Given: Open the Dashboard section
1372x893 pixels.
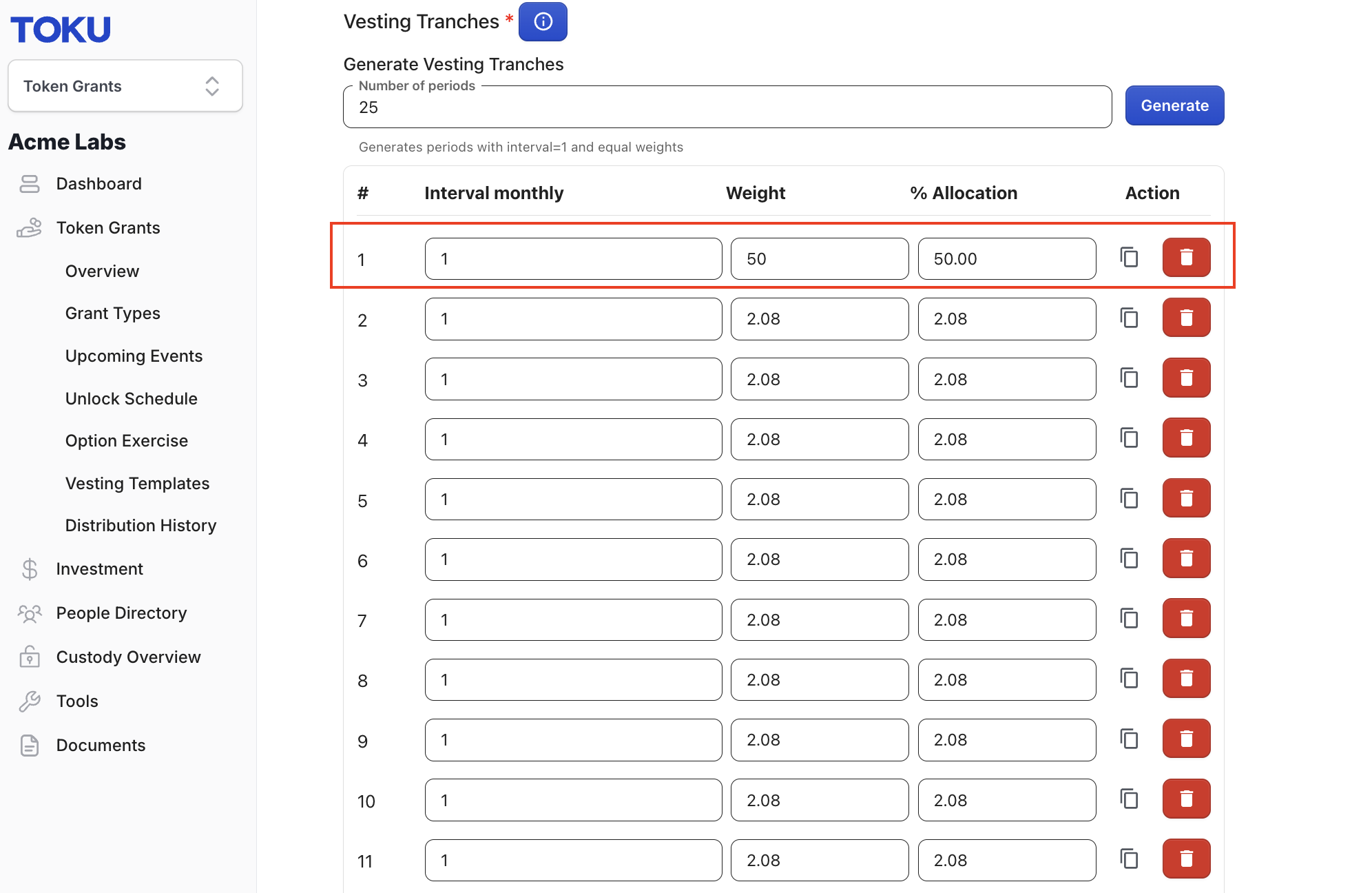Looking at the screenshot, I should (x=98, y=184).
